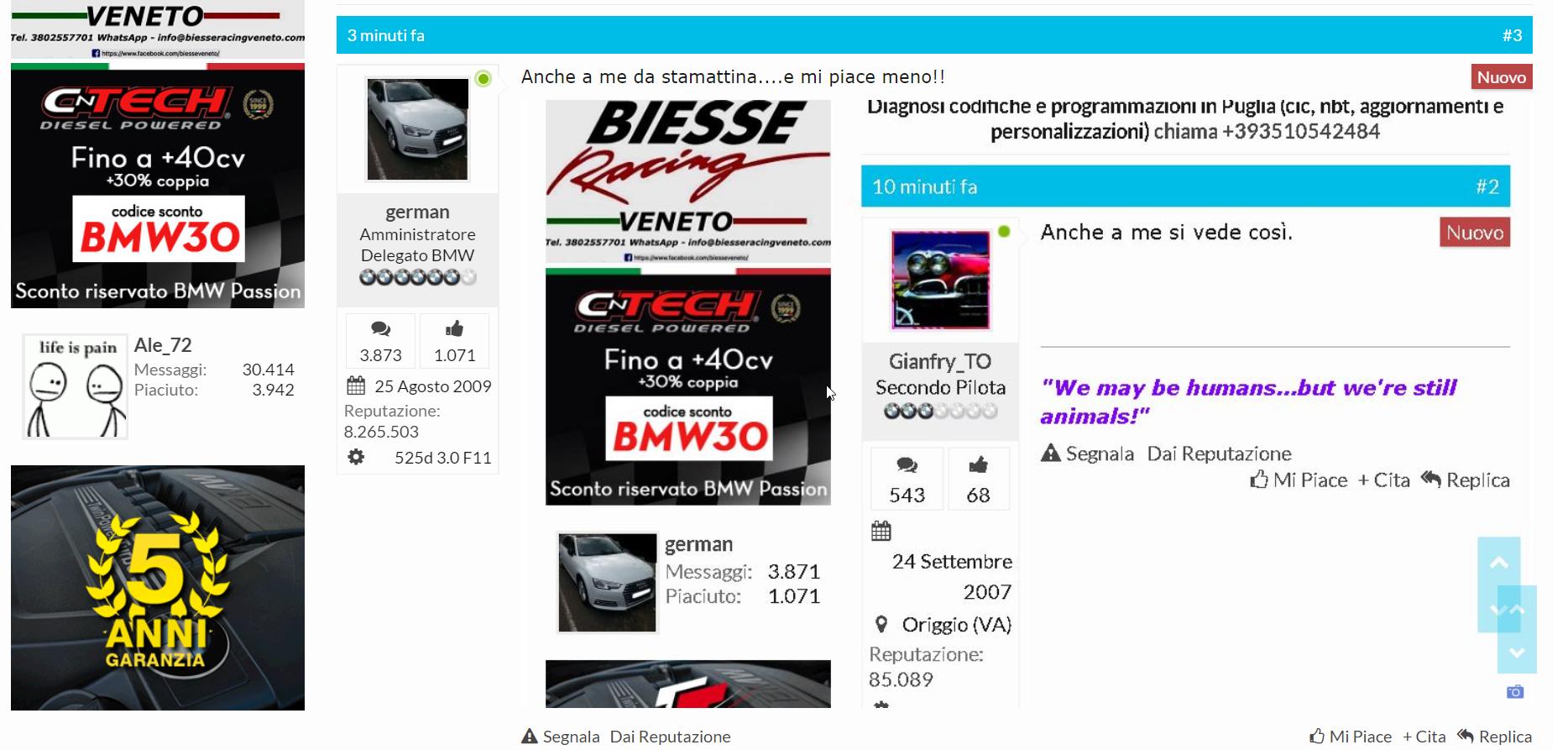Screen dimensions: 1568x750
Task: Click the '3 minuti fa' timestamp
Action: [386, 35]
